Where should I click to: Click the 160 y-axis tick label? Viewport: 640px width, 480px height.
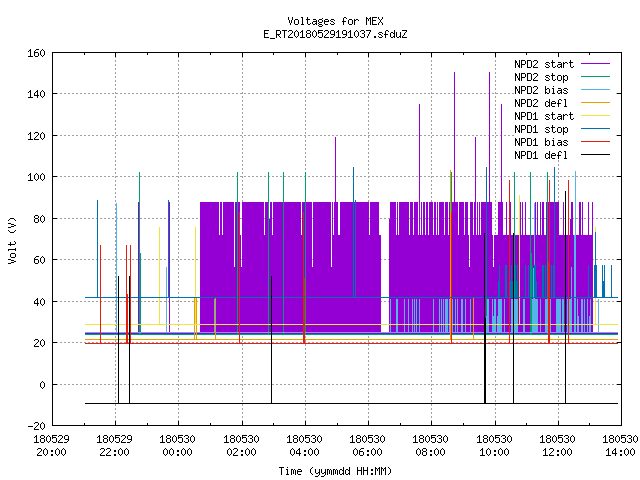(x=36, y=53)
